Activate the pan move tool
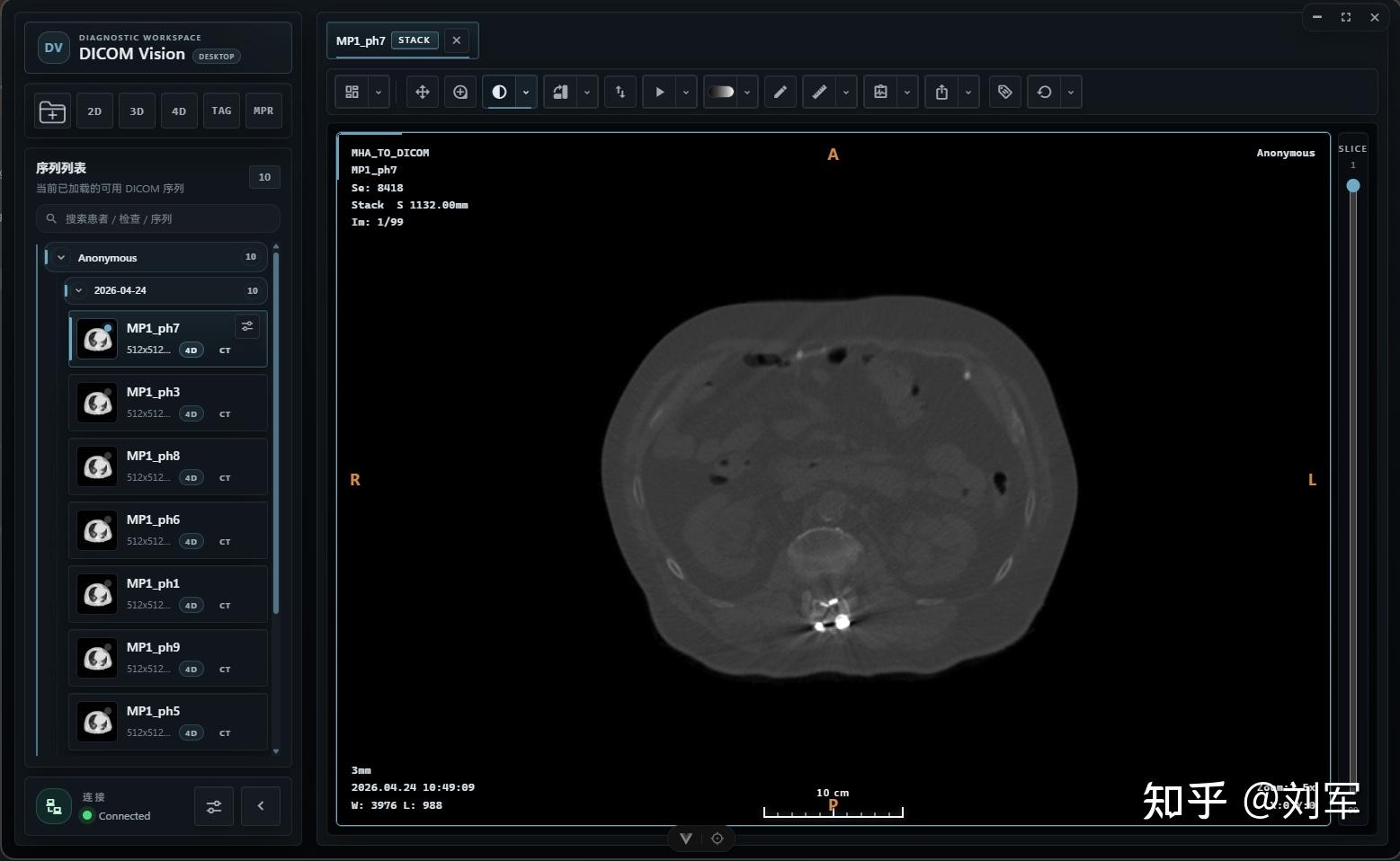Screen dimensions: 1400x861 pos(423,92)
